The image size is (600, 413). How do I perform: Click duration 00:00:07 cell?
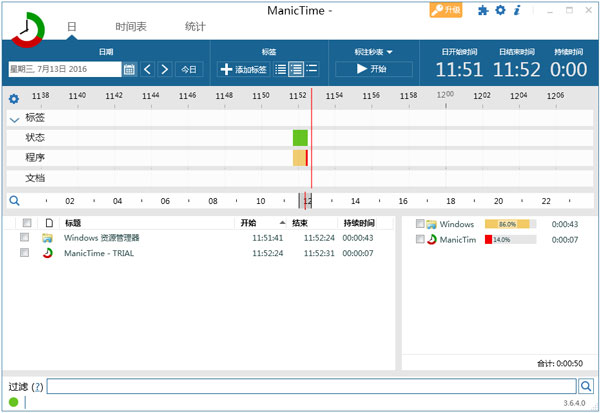[x=358, y=253]
